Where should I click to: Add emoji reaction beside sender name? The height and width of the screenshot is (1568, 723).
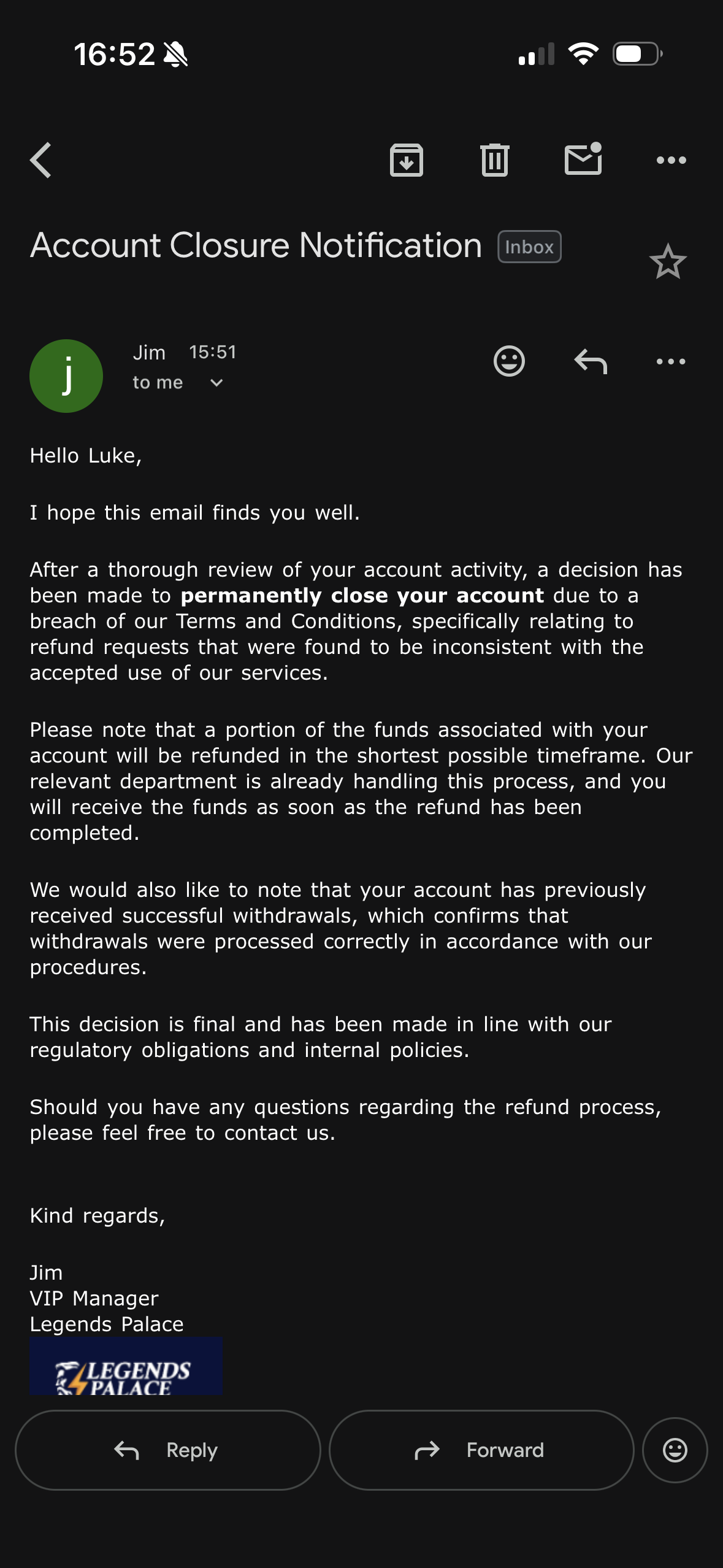509,361
